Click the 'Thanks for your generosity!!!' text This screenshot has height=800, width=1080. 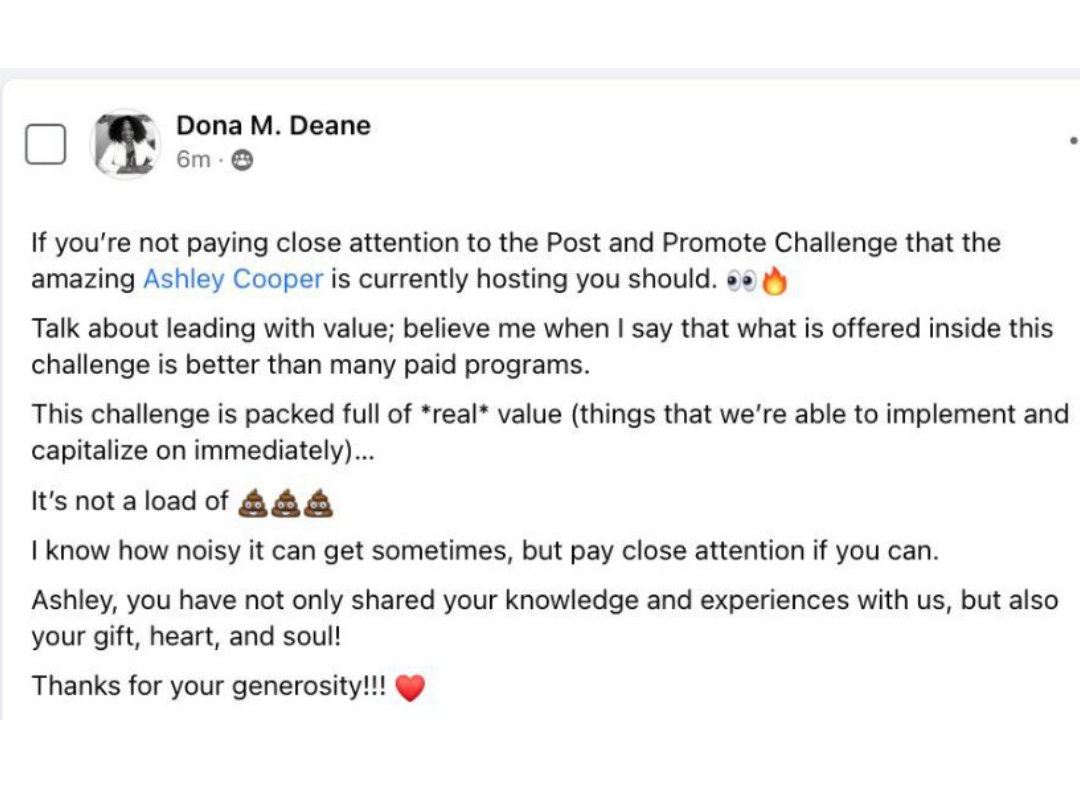[208, 687]
